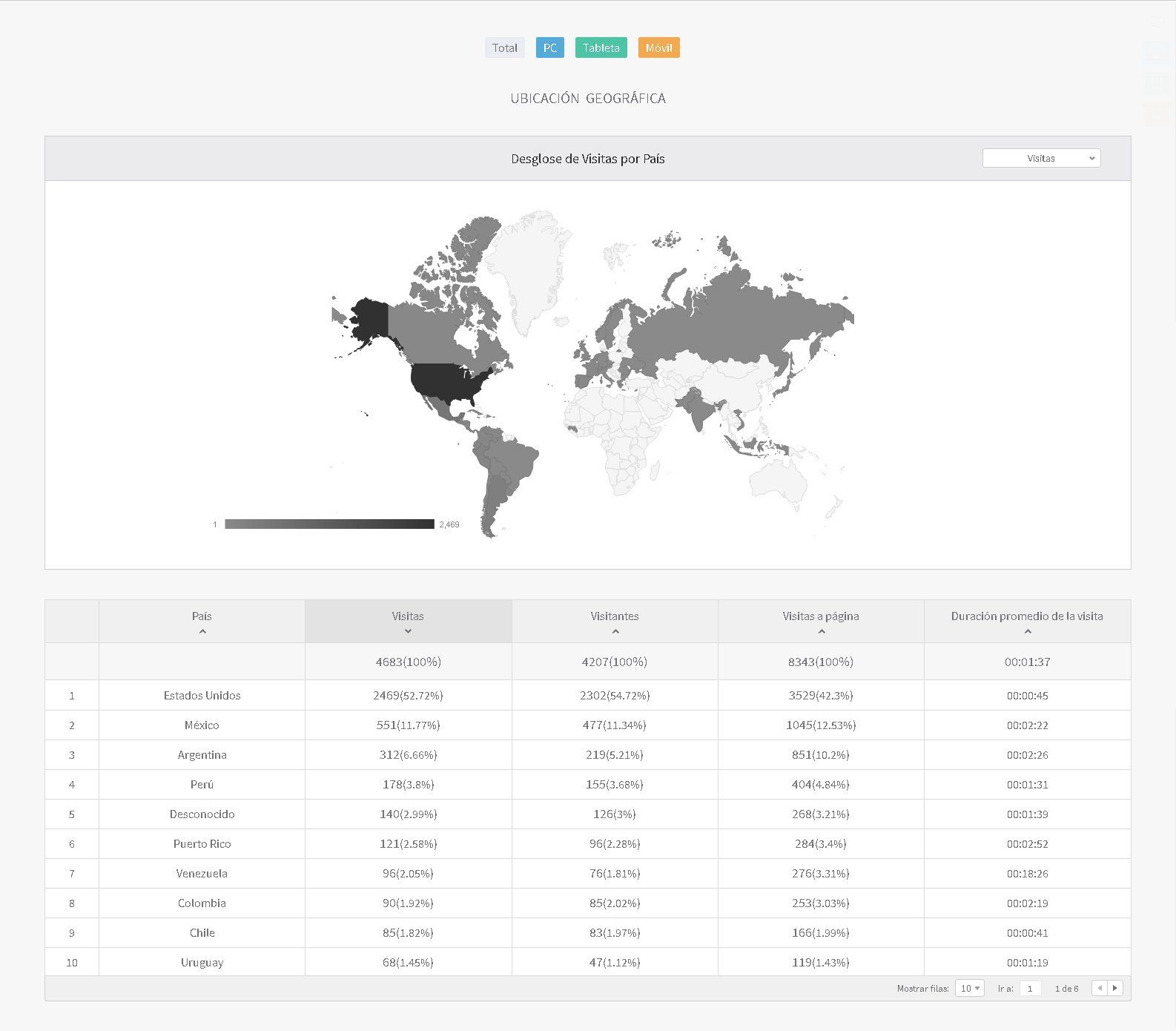Select the Total device filter
This screenshot has width=1176, height=1031.
[504, 47]
